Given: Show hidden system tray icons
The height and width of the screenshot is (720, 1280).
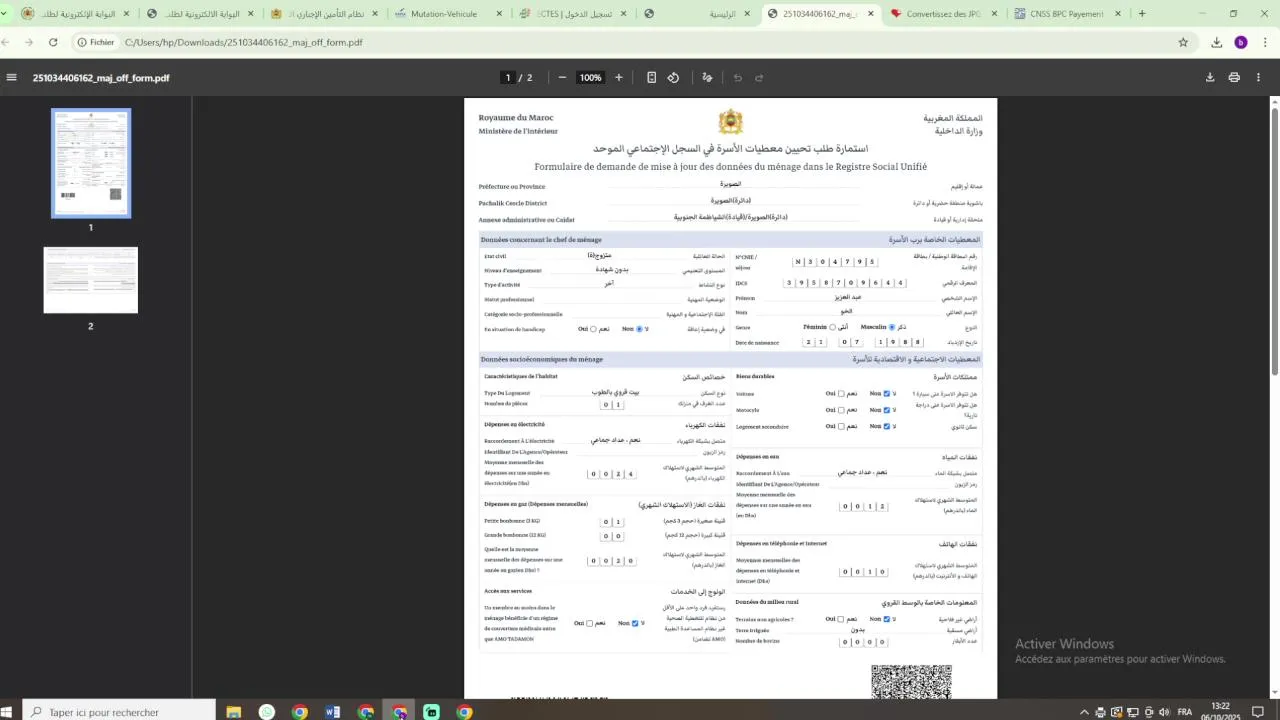Looking at the screenshot, I should 1084,712.
